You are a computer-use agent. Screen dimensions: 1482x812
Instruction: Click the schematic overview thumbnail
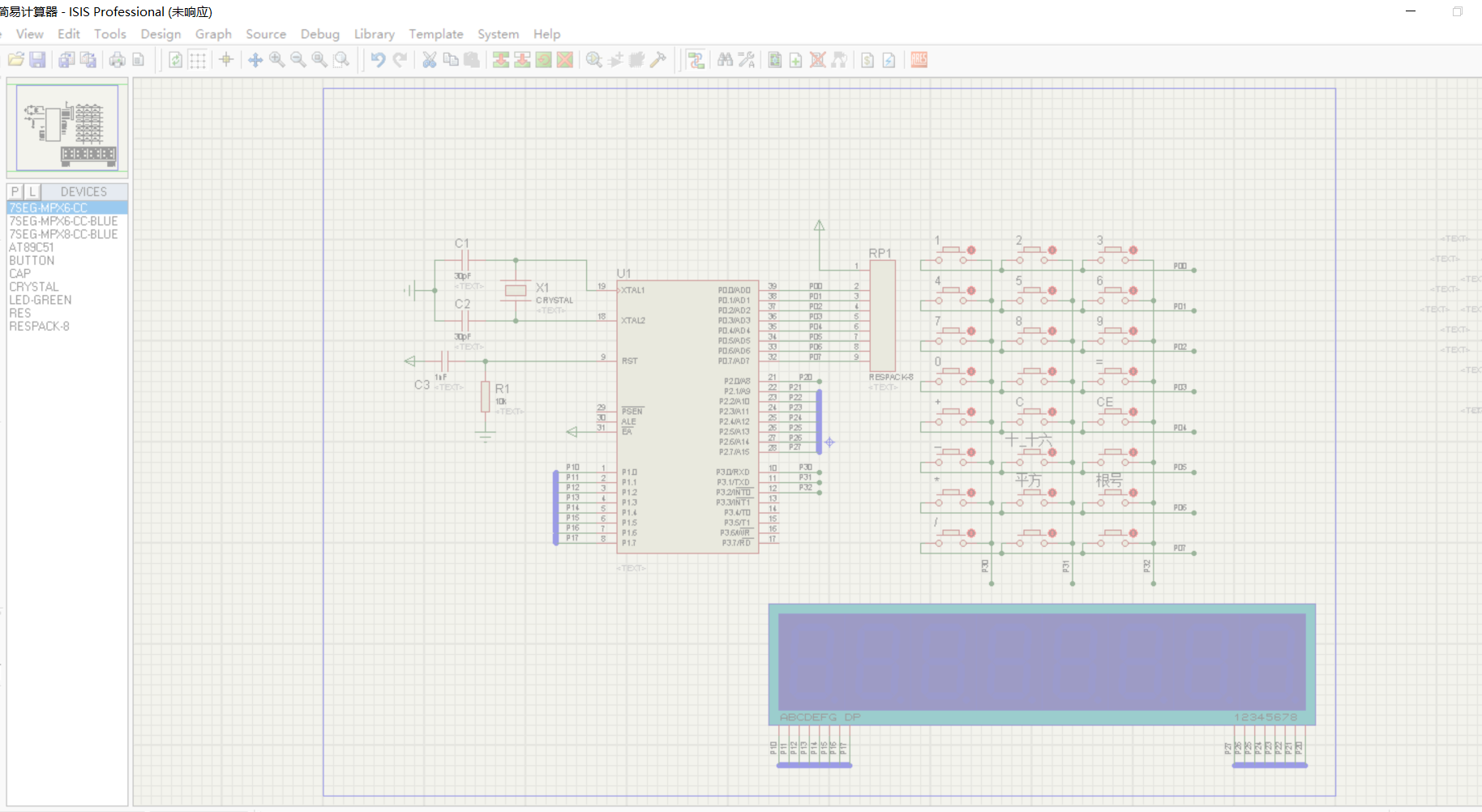tap(67, 127)
